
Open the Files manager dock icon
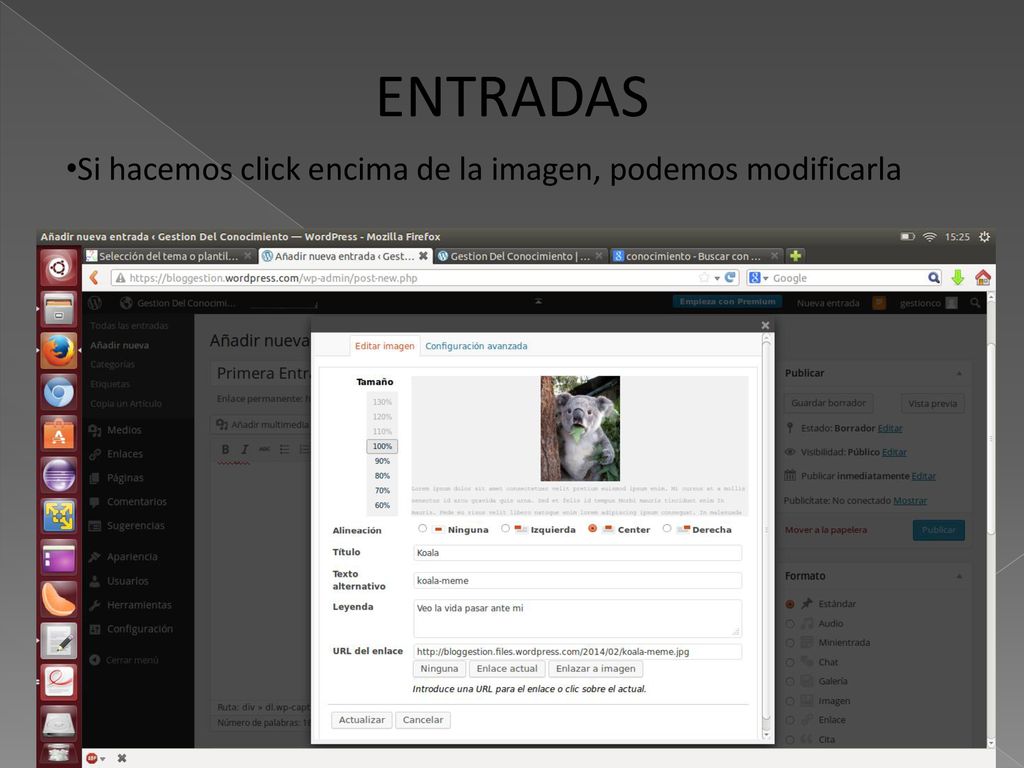coord(59,309)
